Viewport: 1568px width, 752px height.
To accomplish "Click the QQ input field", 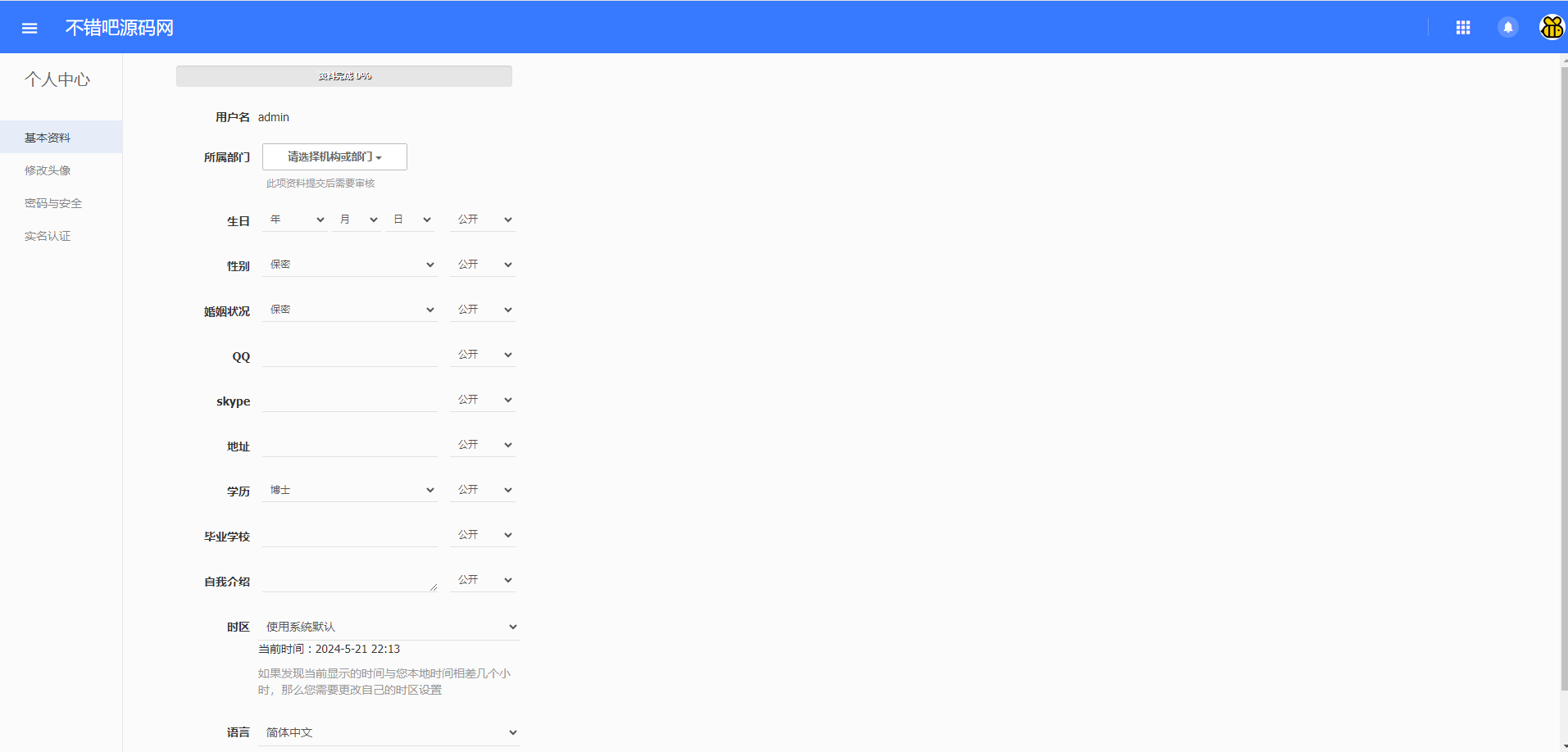I will pyautogui.click(x=350, y=356).
